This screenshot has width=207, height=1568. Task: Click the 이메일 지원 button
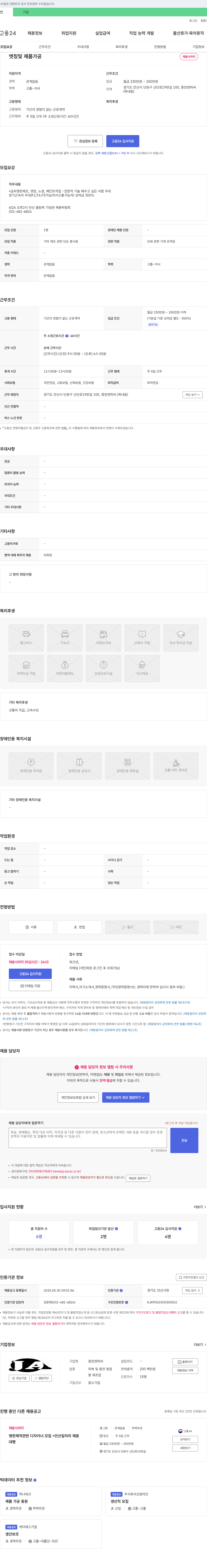coord(30,986)
